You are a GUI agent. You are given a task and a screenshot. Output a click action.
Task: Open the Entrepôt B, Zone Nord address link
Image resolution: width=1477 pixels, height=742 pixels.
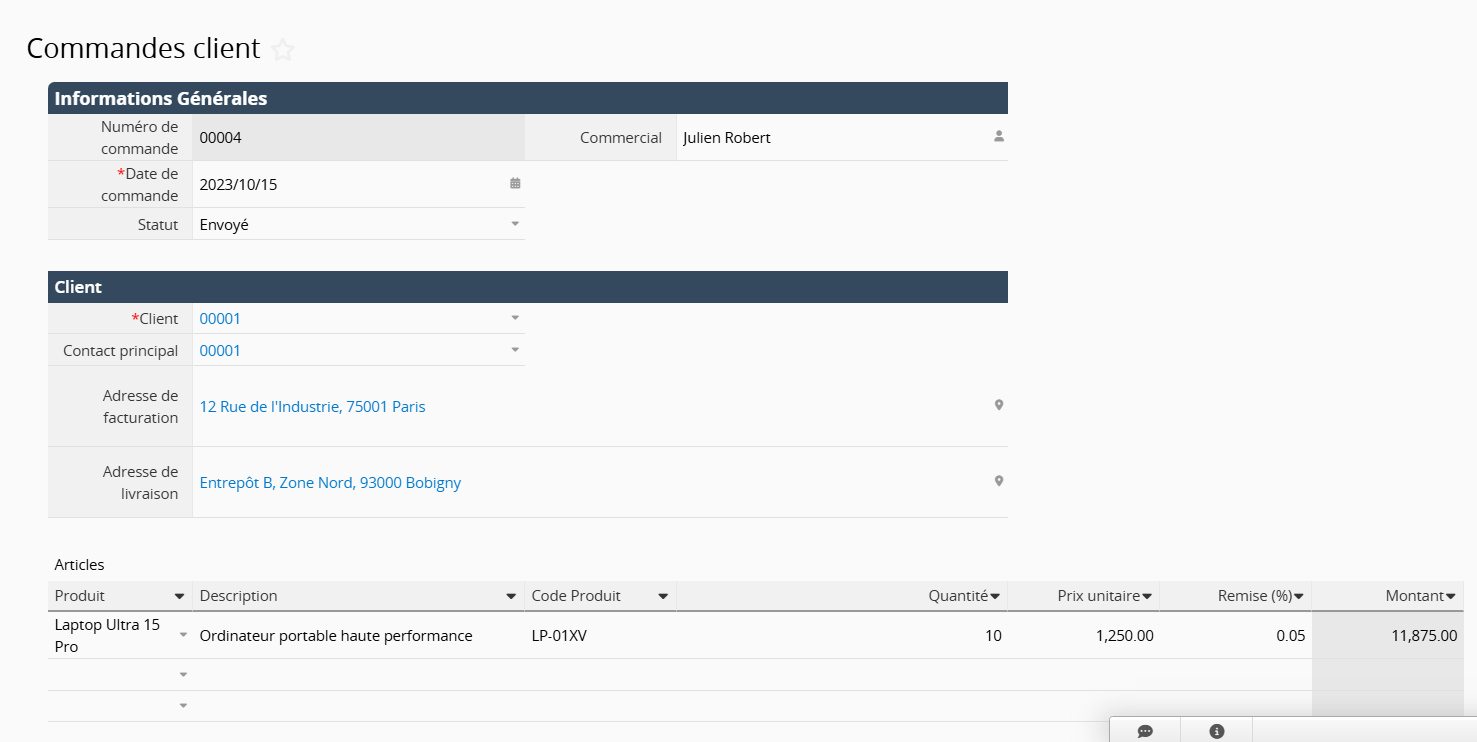click(330, 483)
